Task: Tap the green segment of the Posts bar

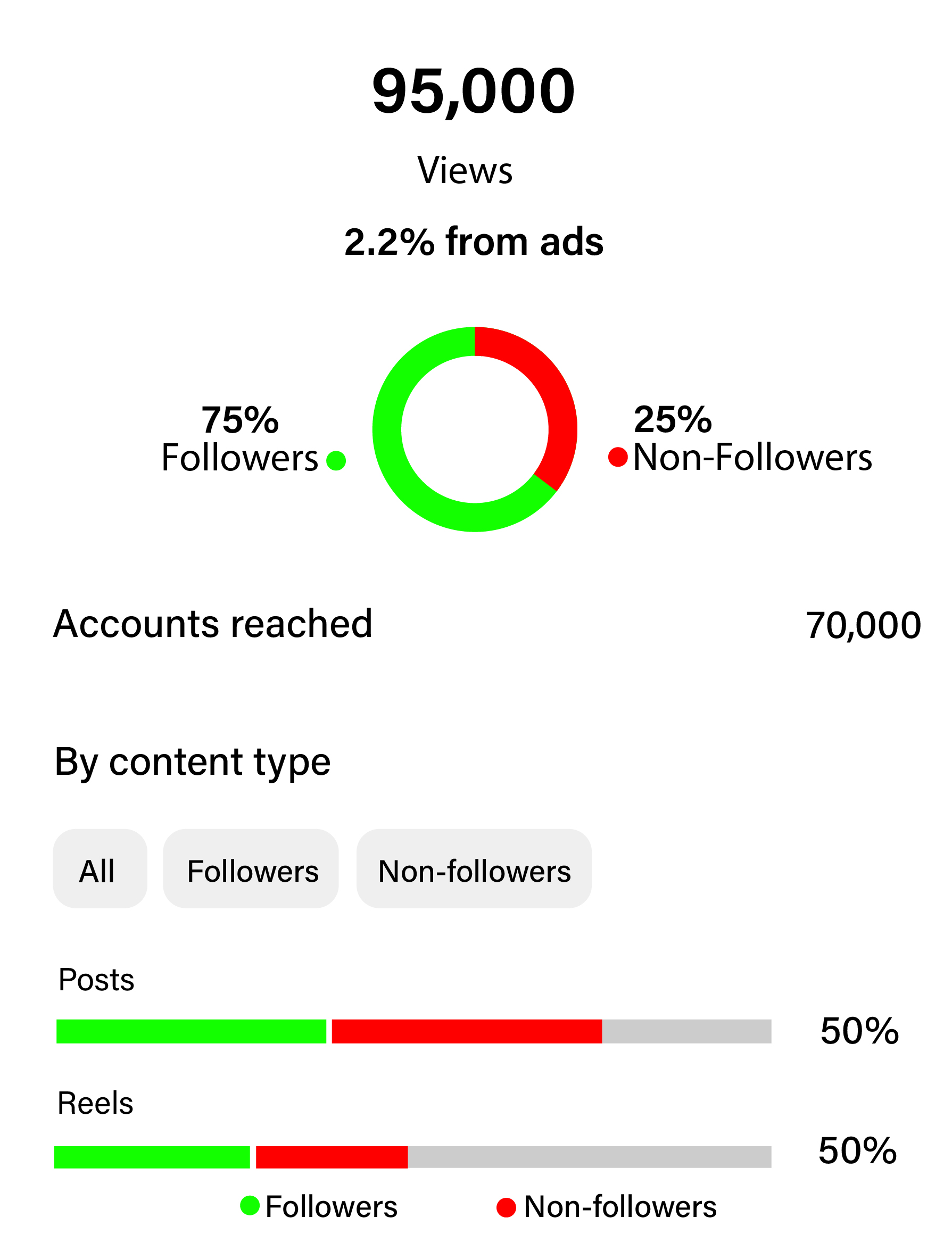Action: [x=191, y=1031]
